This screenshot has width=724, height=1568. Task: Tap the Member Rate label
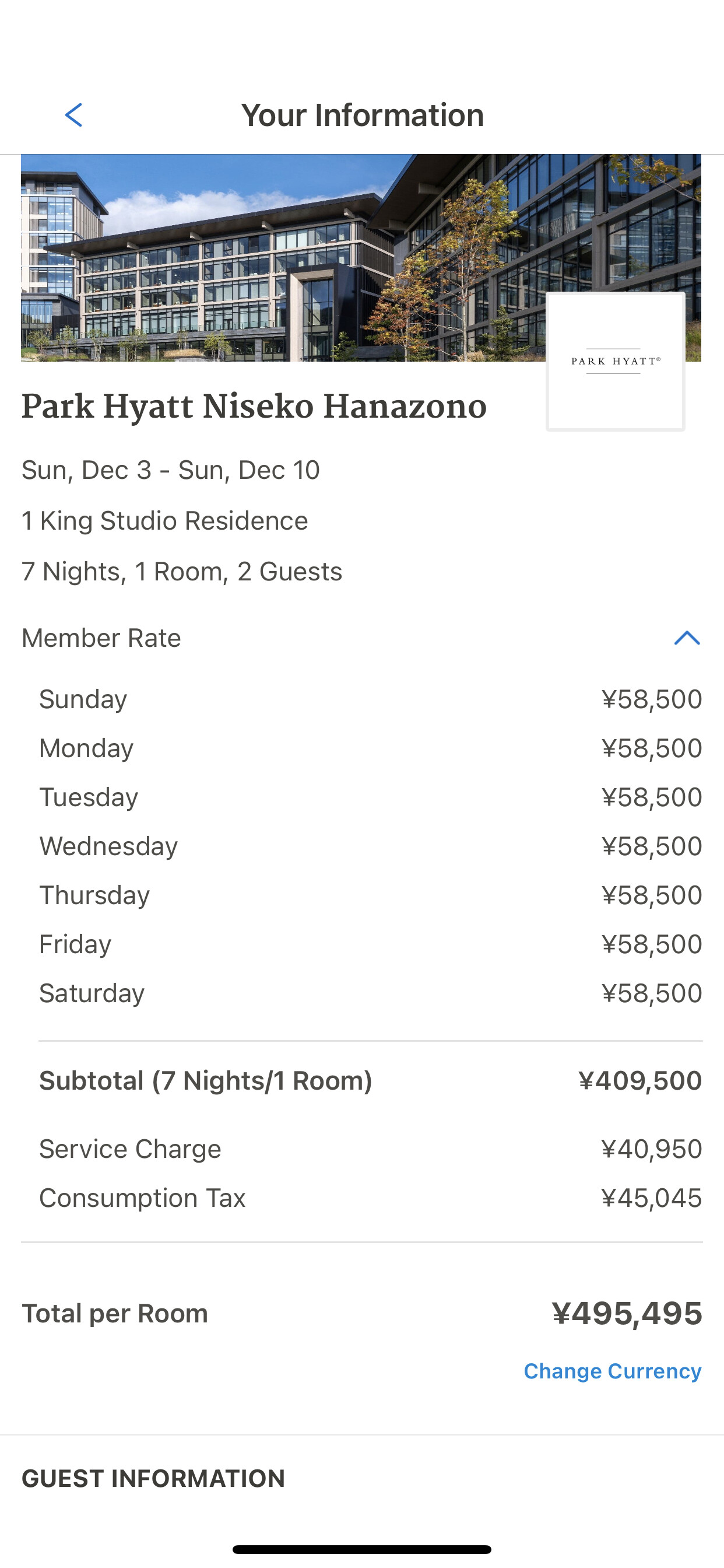click(x=101, y=638)
